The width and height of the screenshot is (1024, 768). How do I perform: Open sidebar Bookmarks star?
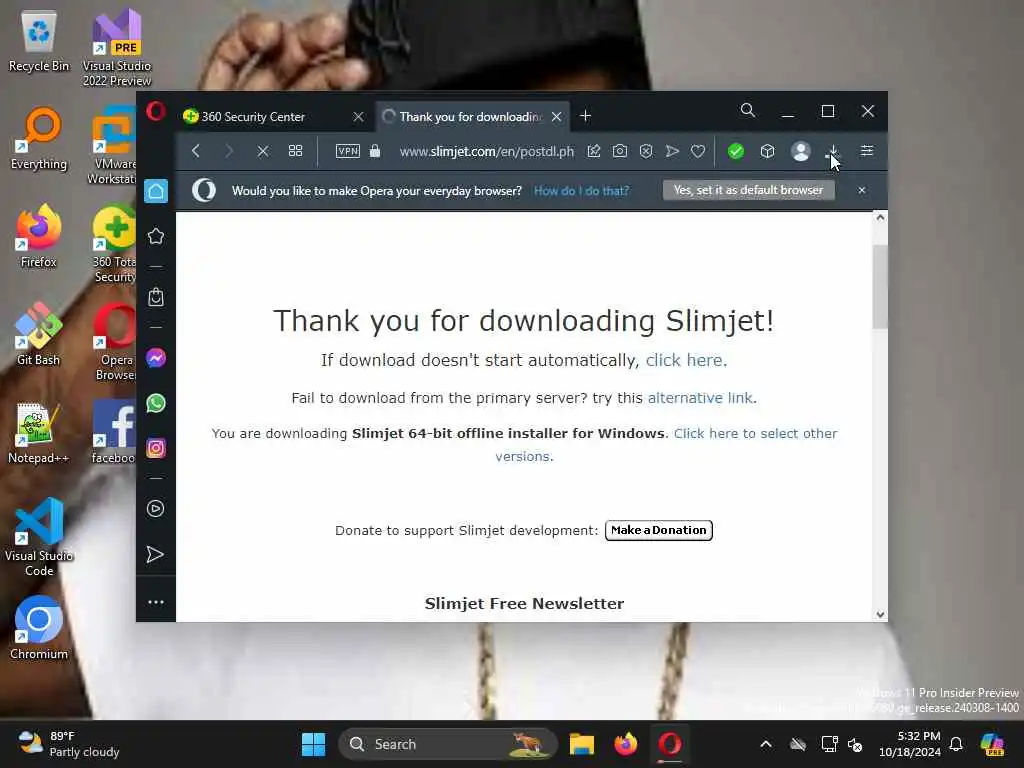[x=155, y=236]
